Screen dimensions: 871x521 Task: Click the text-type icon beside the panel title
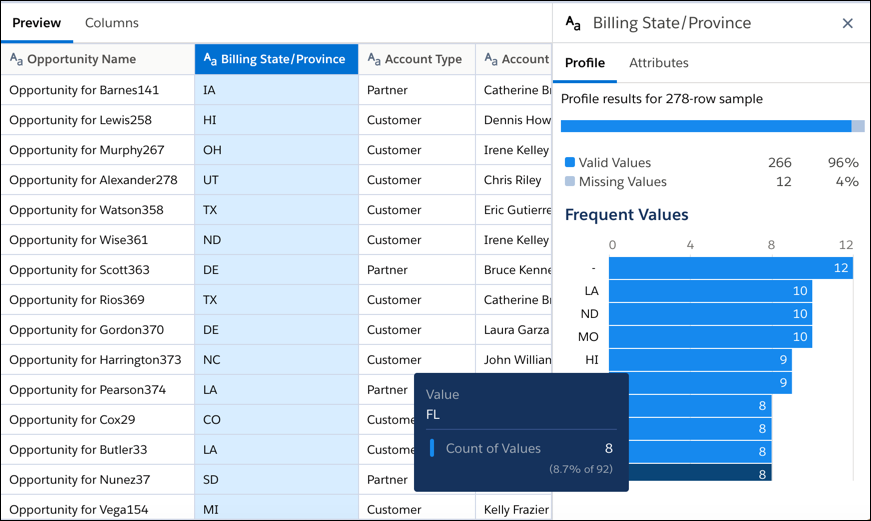tap(573, 23)
